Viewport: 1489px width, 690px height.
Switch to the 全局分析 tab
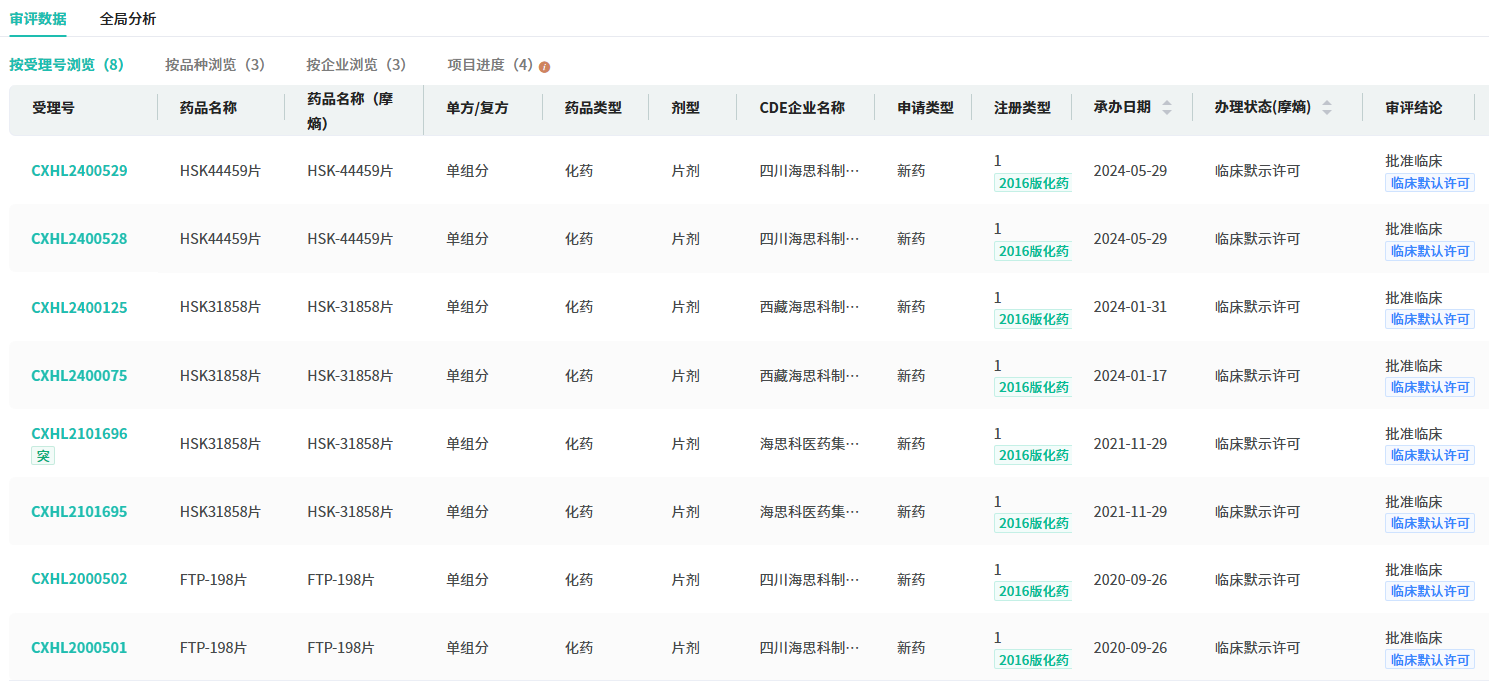pyautogui.click(x=128, y=19)
